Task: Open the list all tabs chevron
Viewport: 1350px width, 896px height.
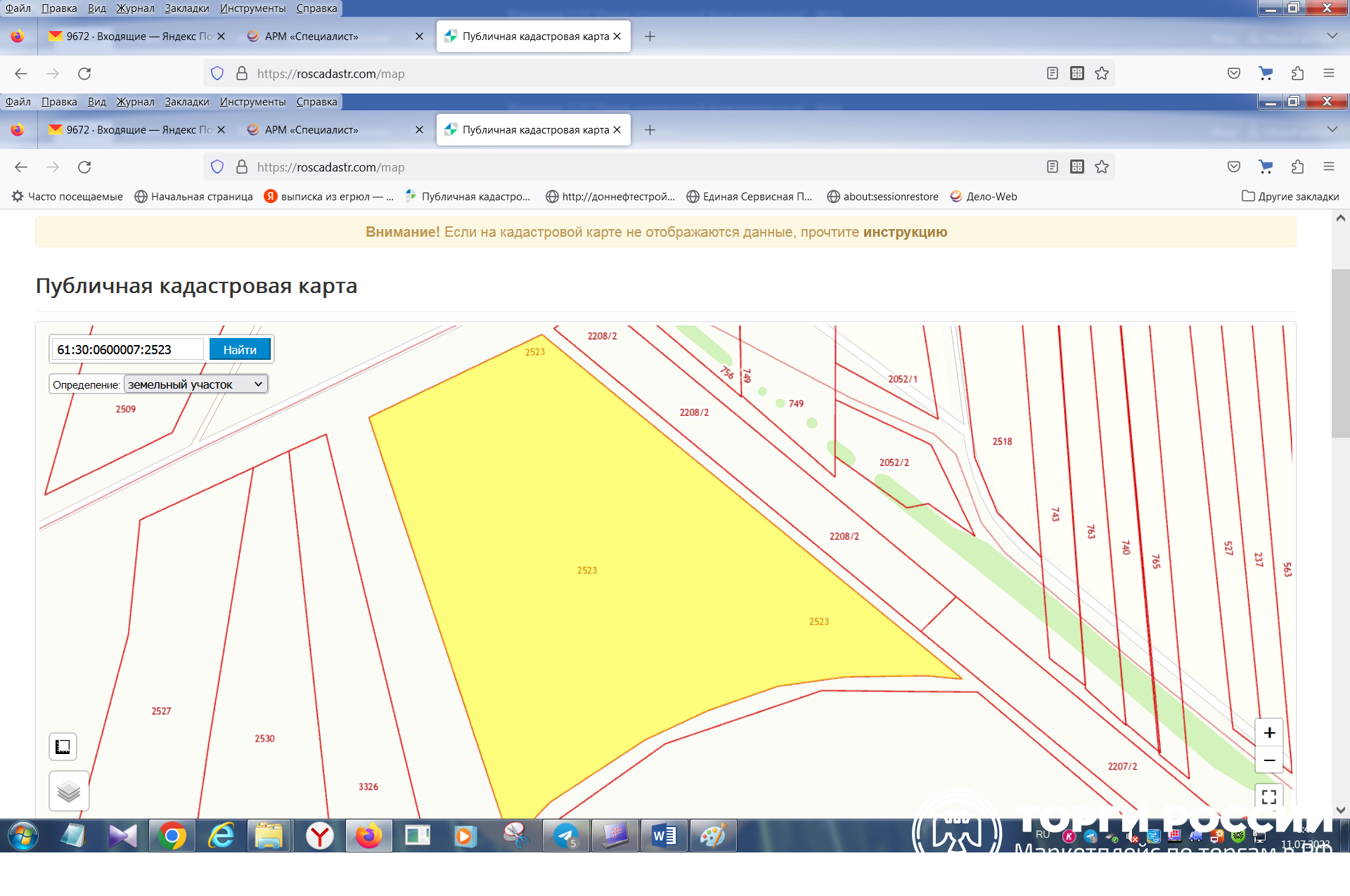Action: [x=1332, y=129]
